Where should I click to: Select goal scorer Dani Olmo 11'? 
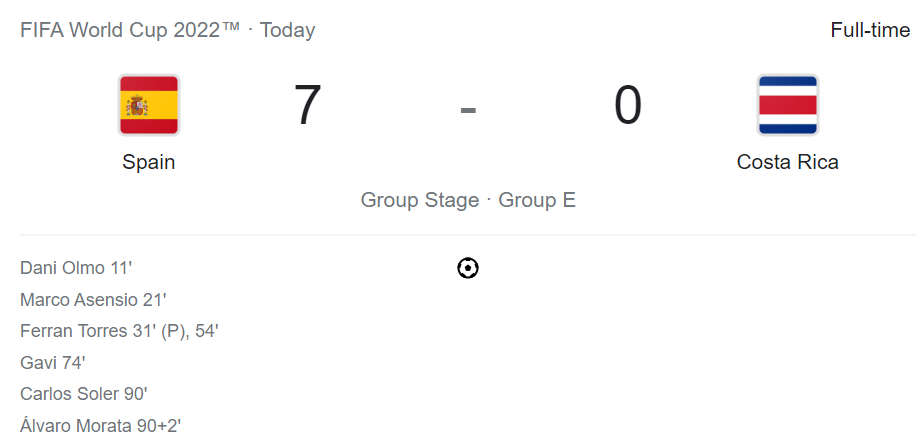[x=76, y=268]
